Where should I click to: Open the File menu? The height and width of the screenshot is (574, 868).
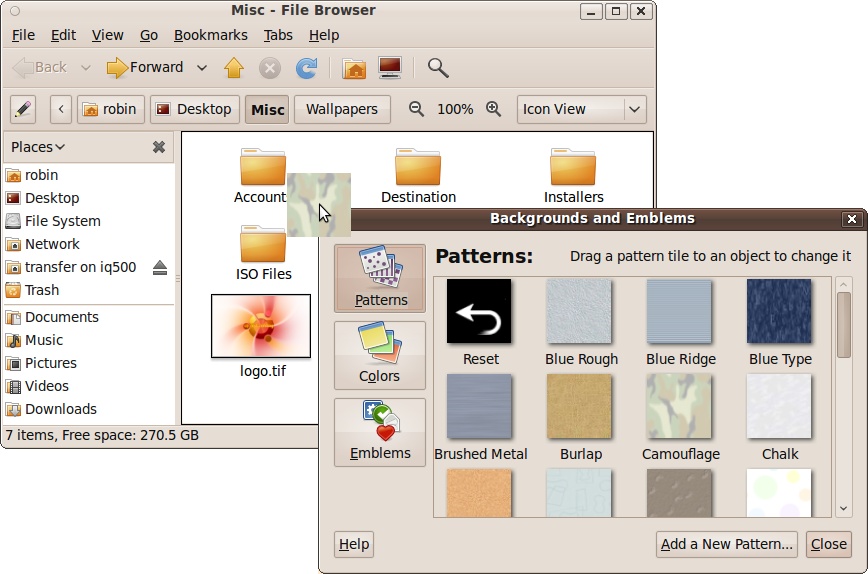tap(23, 35)
